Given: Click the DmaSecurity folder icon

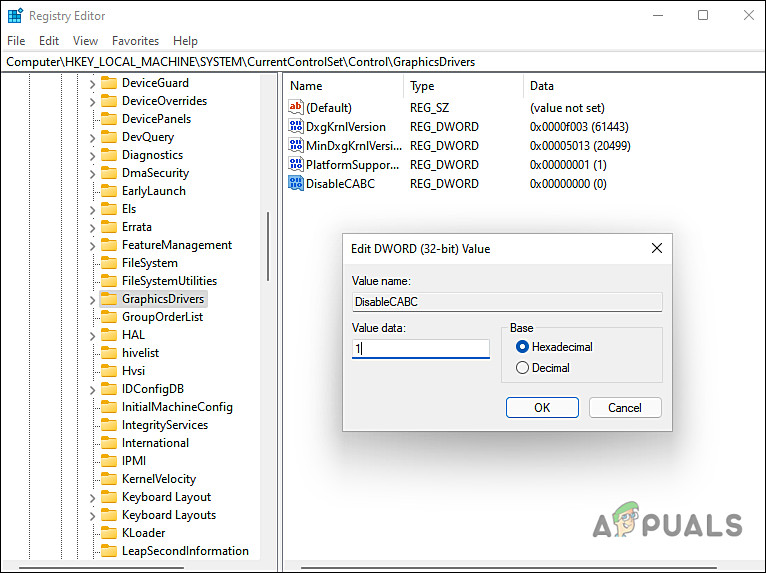Looking at the screenshot, I should (x=109, y=173).
